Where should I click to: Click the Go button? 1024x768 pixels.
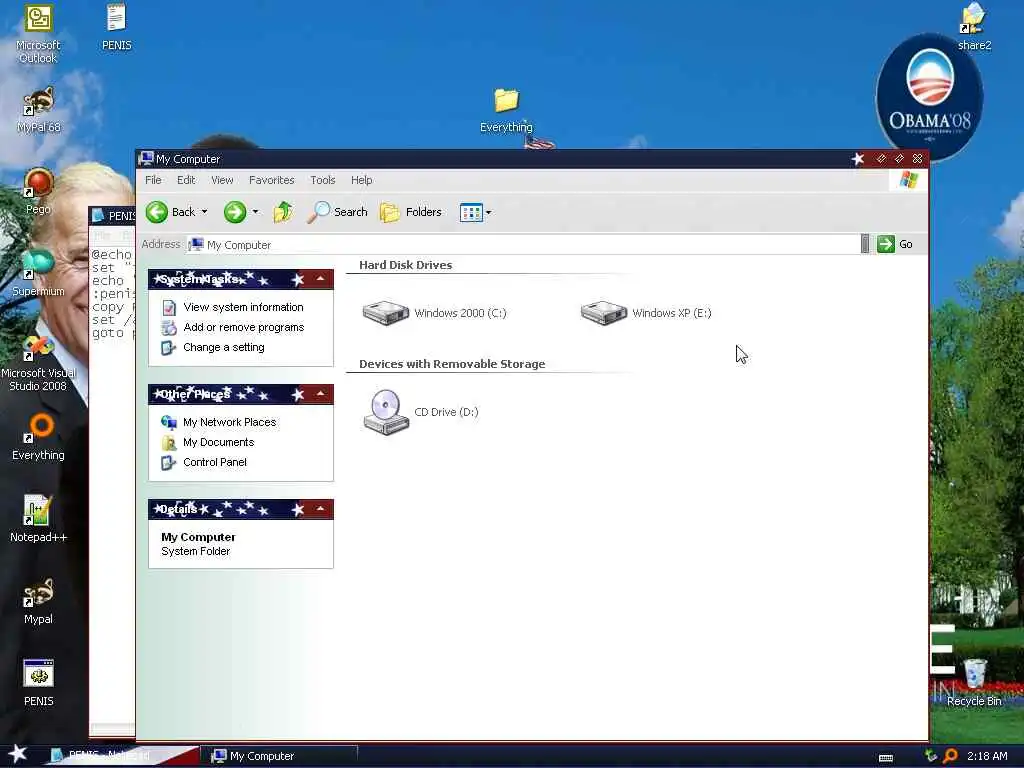tap(895, 244)
